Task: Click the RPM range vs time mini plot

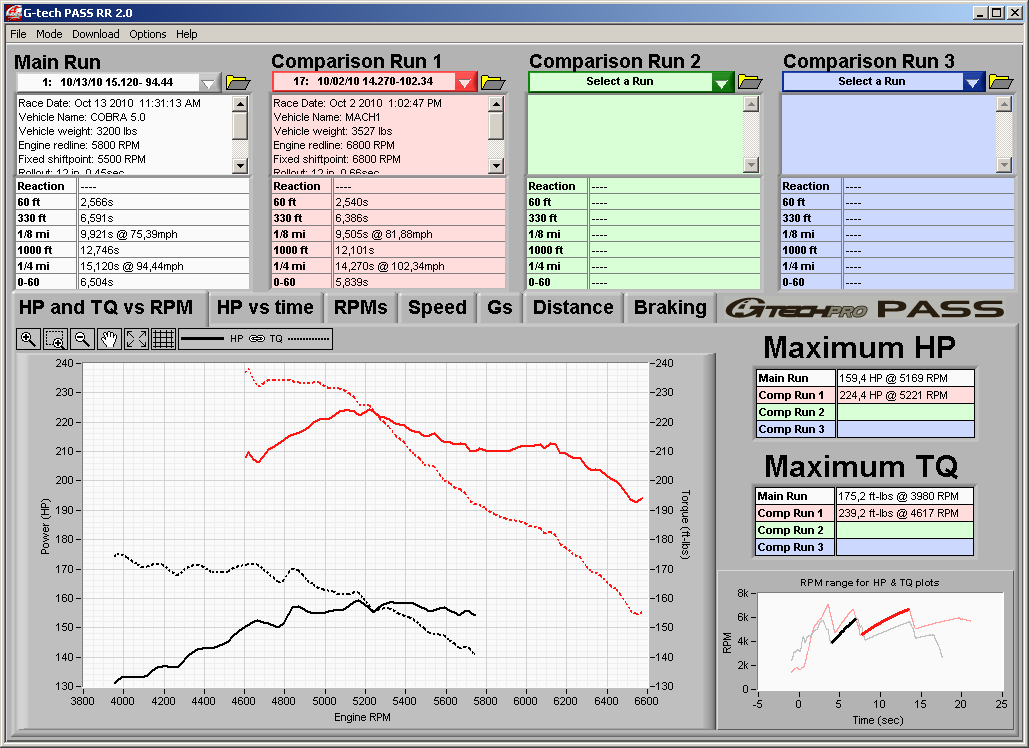Action: tap(880, 641)
